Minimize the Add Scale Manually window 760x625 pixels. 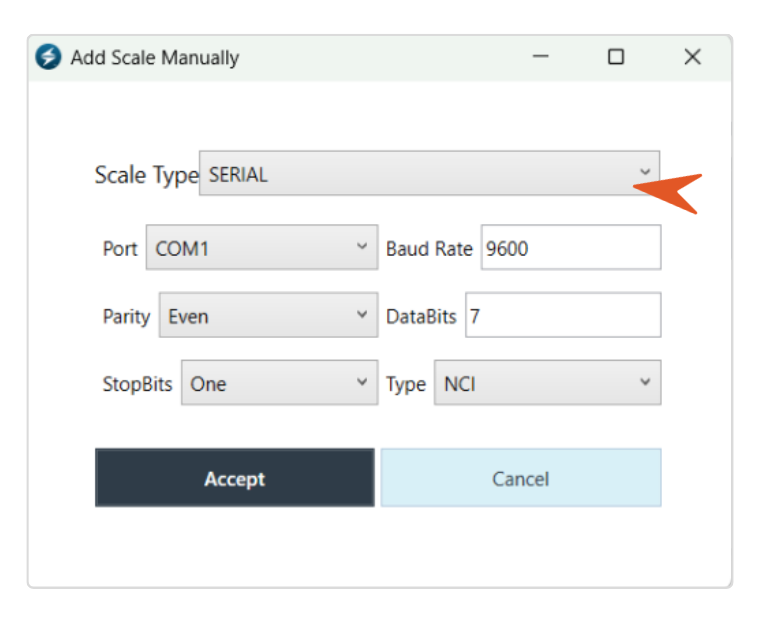pyautogui.click(x=540, y=57)
